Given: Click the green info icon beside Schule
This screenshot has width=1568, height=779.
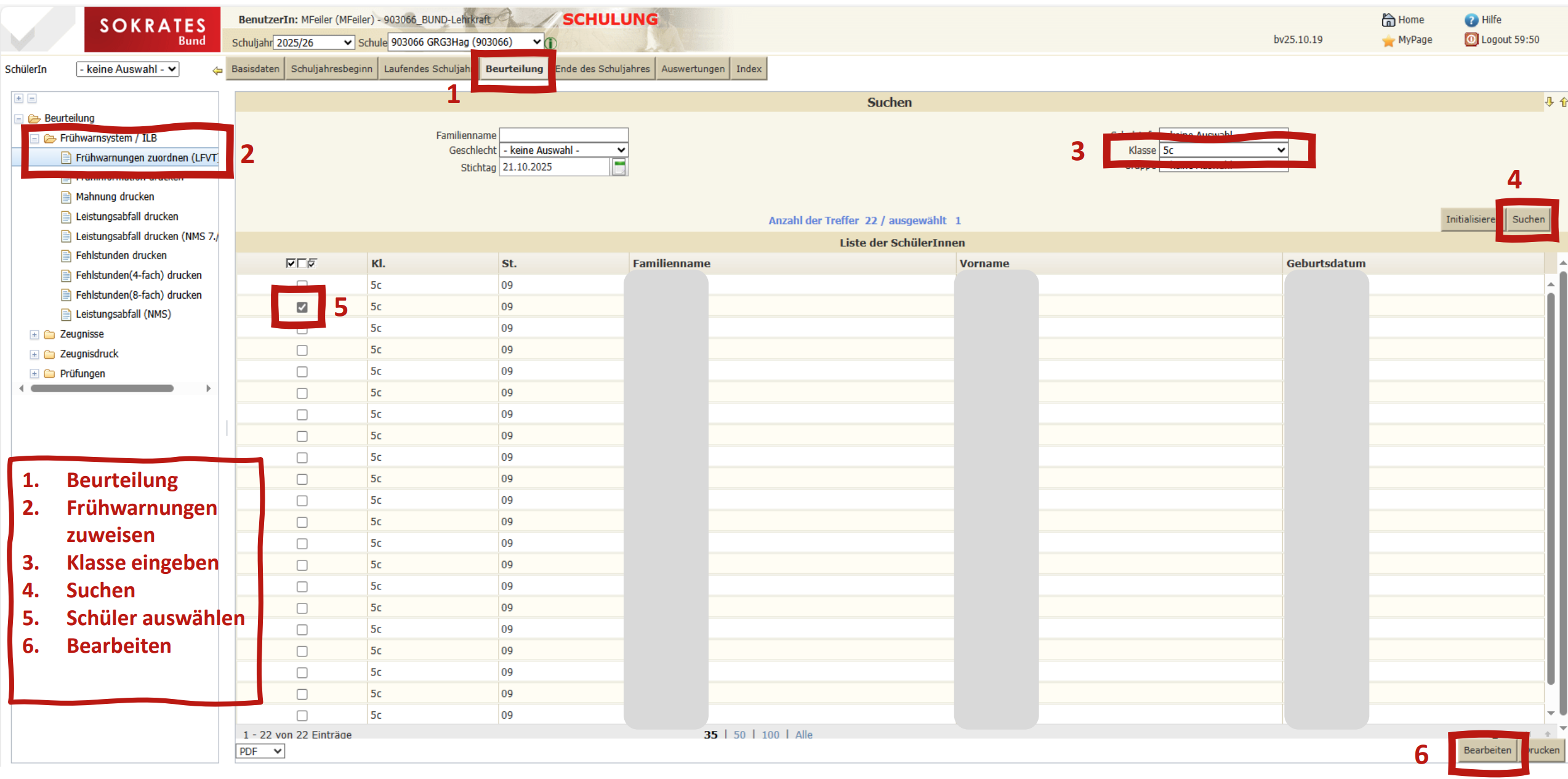Looking at the screenshot, I should 551,42.
